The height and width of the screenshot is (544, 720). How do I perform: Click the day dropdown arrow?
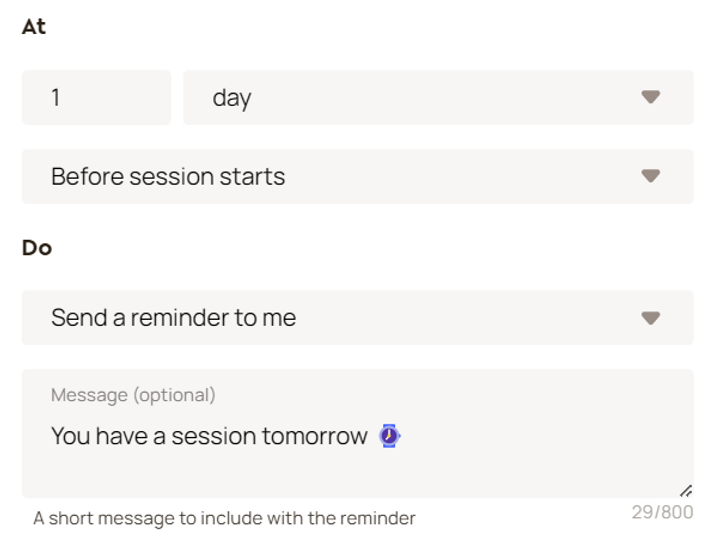[650, 98]
